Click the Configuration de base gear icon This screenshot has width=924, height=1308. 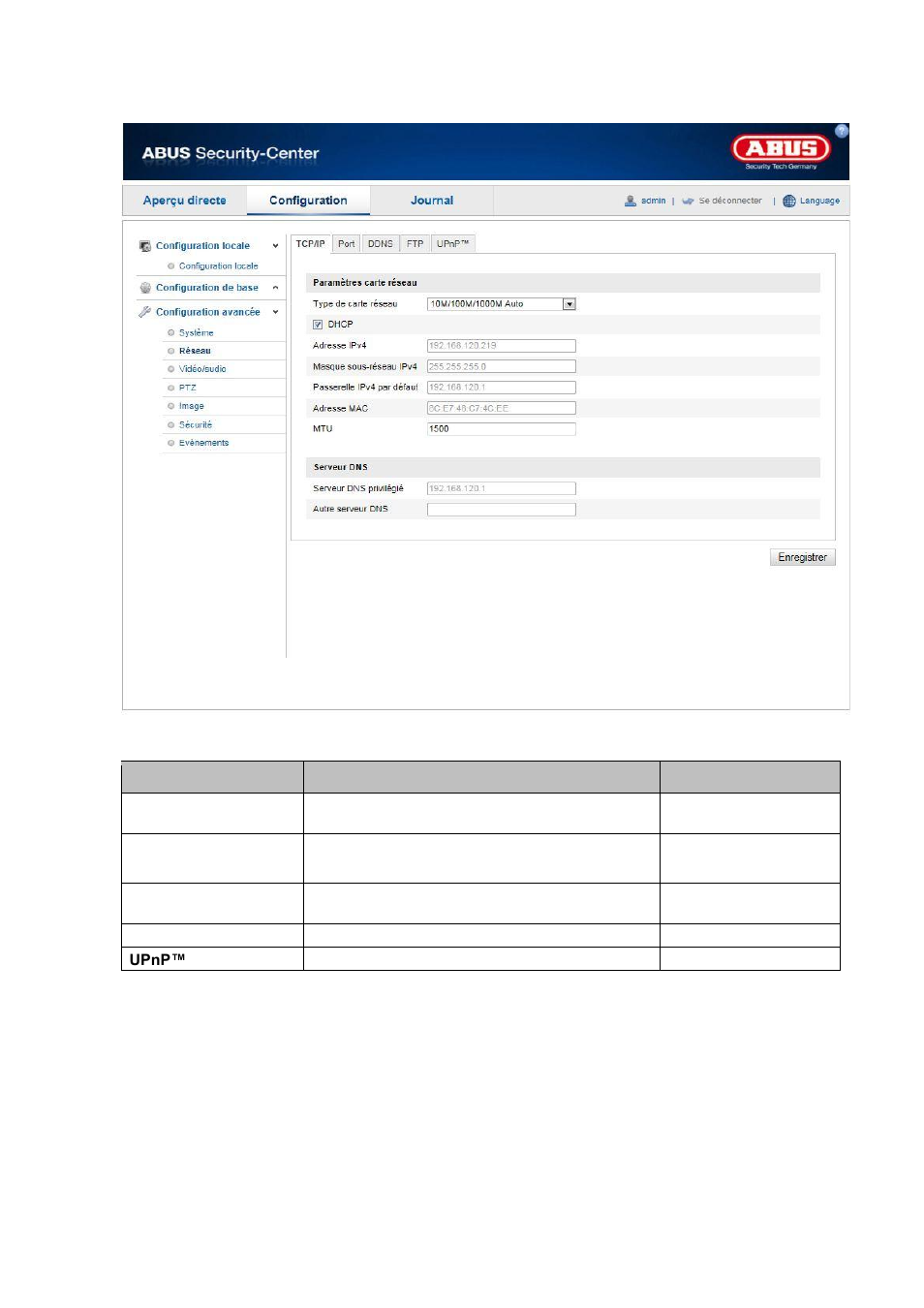[x=145, y=288]
